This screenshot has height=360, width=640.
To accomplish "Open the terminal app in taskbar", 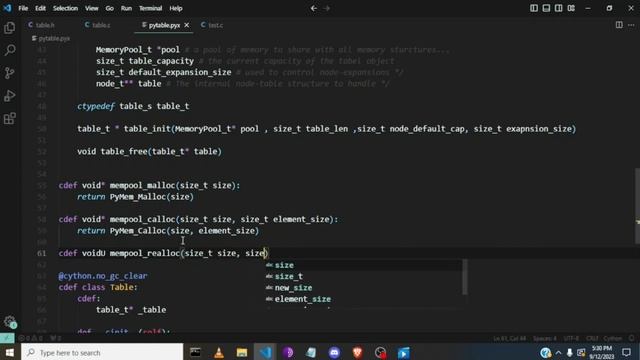I will tap(196, 352).
